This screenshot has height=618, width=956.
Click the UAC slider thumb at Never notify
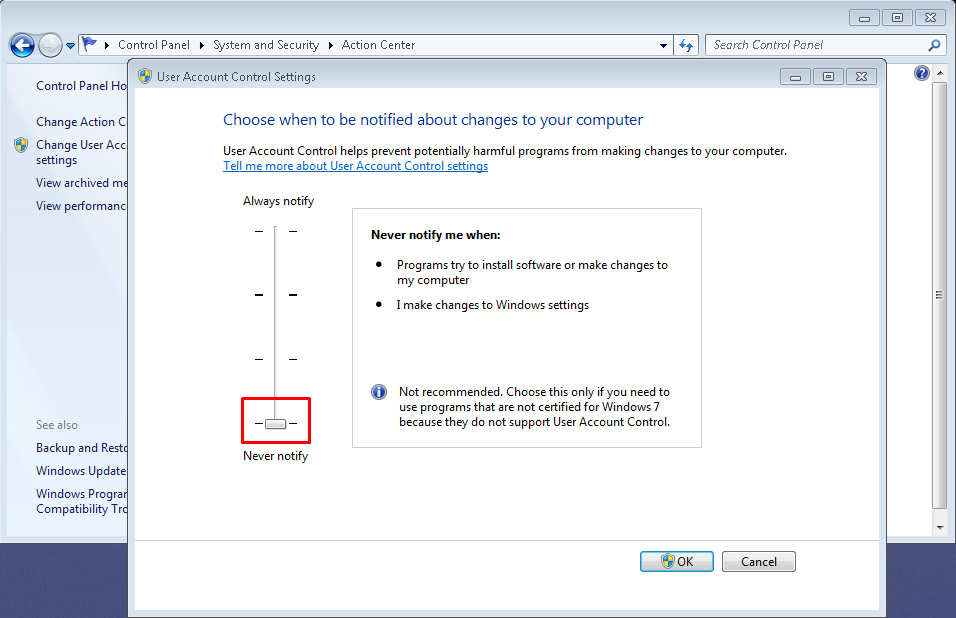click(276, 424)
